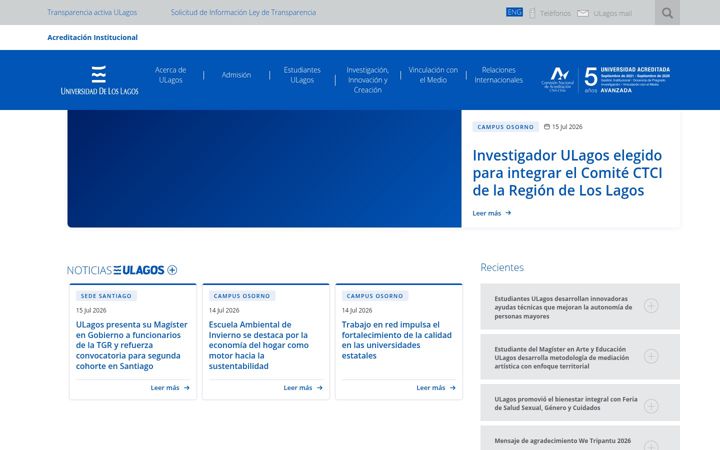Viewport: 720px width, 450px height.
Task: Open the Relaciones Internacionales menu
Action: [499, 75]
